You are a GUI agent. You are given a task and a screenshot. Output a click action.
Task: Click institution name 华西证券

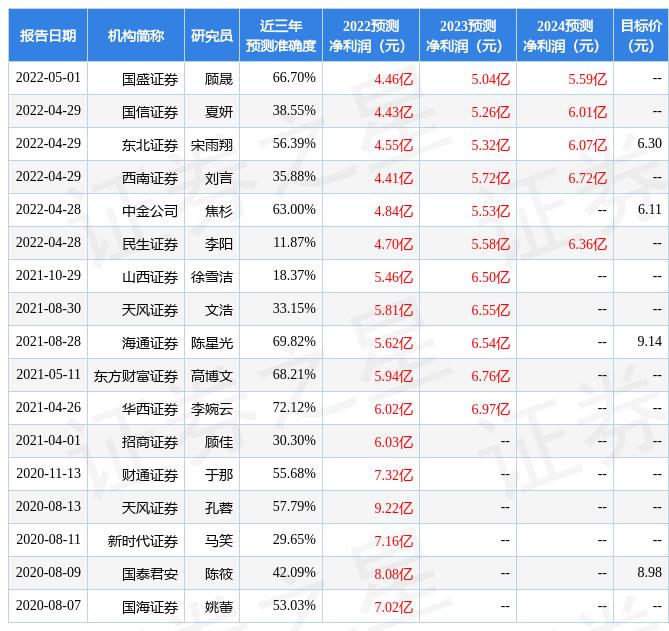pyautogui.click(x=150, y=409)
